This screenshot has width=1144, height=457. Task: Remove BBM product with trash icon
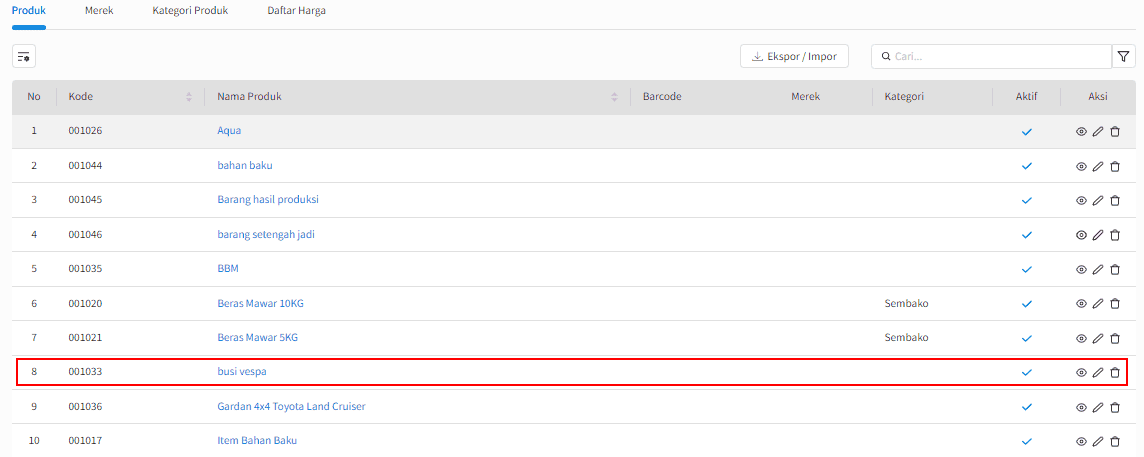1115,269
